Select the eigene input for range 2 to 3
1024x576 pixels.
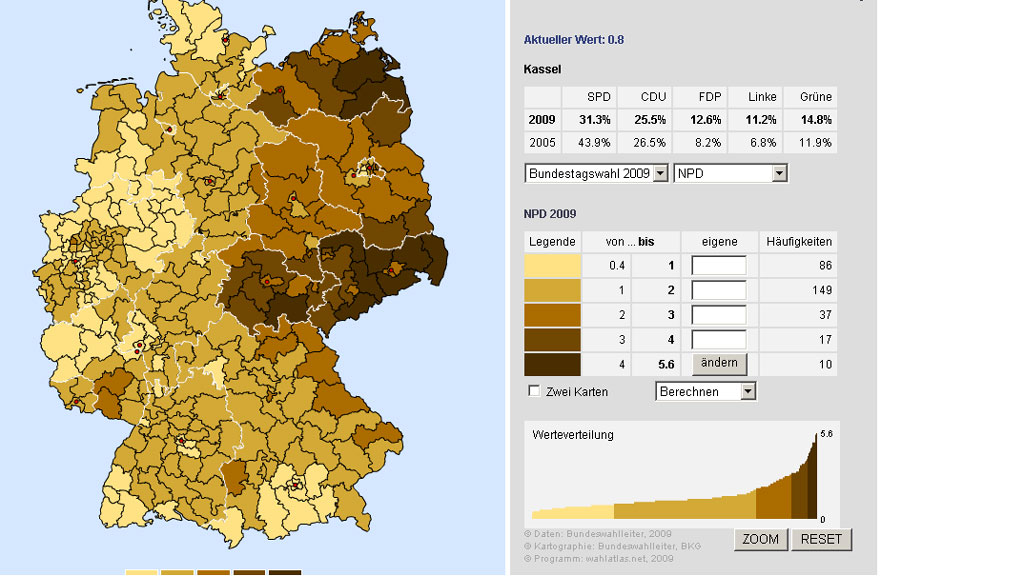click(x=719, y=315)
